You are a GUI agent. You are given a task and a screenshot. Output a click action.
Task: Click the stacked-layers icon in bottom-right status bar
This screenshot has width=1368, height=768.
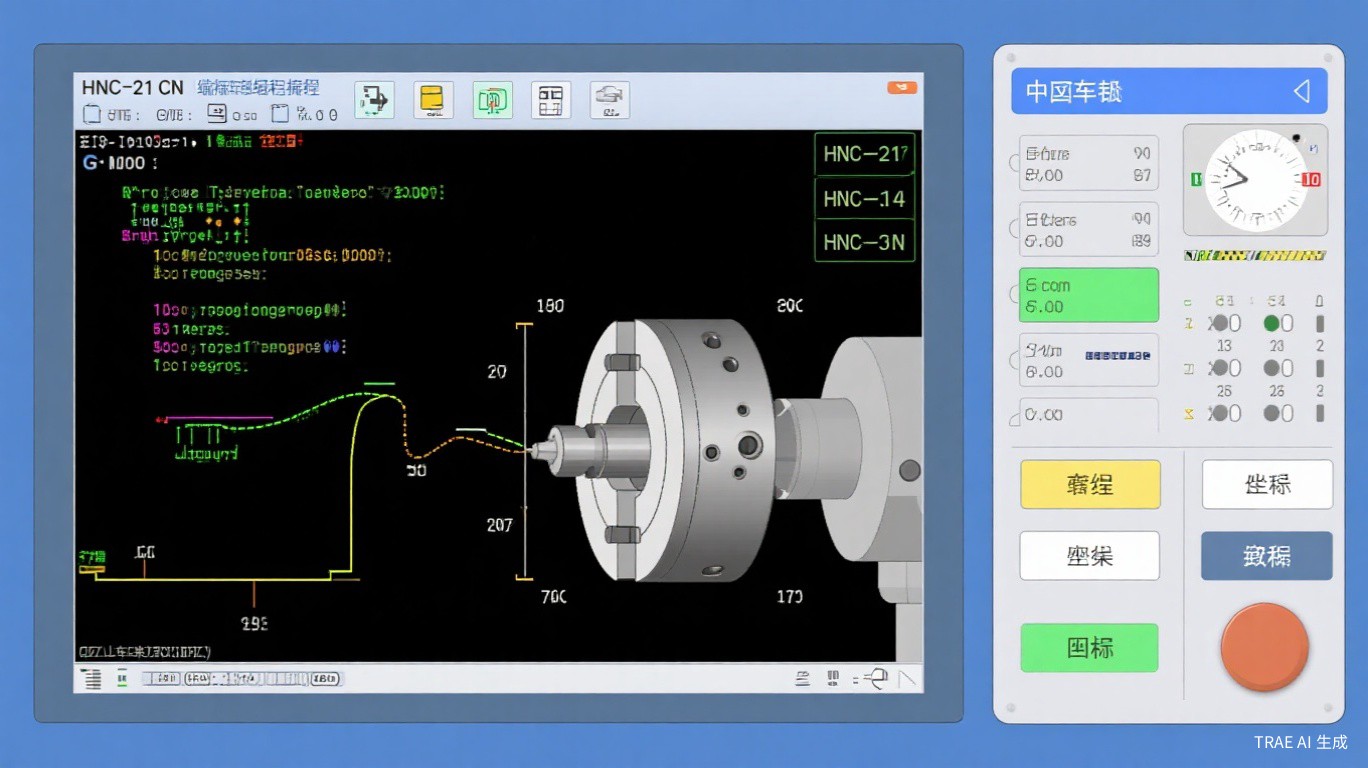803,679
